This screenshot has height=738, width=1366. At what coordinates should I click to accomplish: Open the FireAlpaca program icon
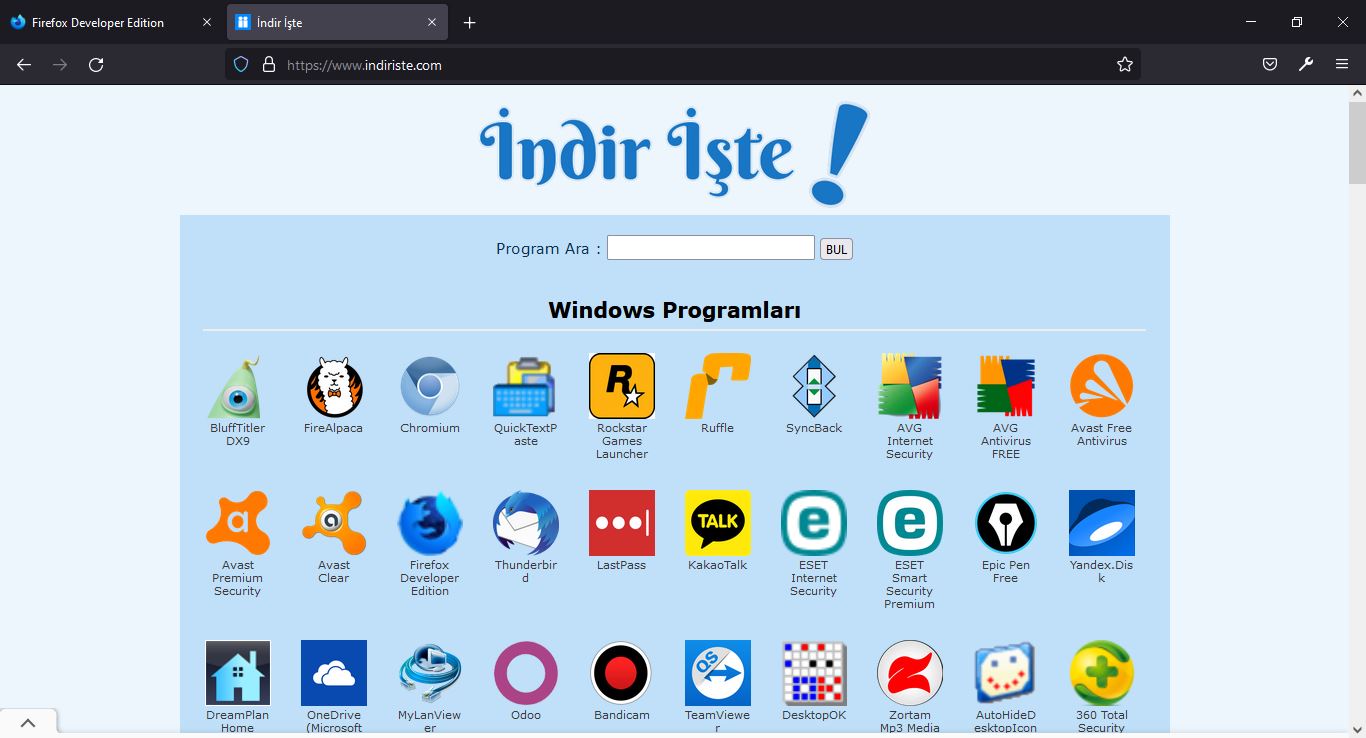334,387
